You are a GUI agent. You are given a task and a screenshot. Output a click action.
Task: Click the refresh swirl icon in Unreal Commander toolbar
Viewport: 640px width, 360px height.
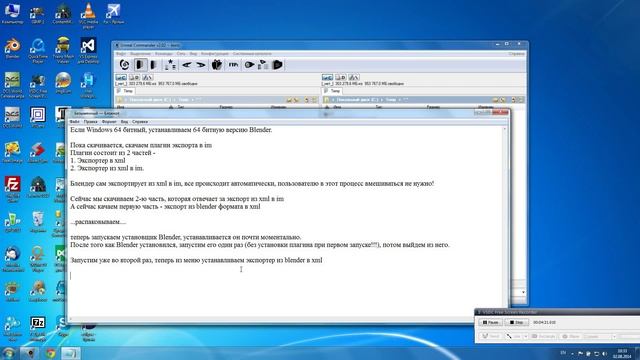(124, 64)
